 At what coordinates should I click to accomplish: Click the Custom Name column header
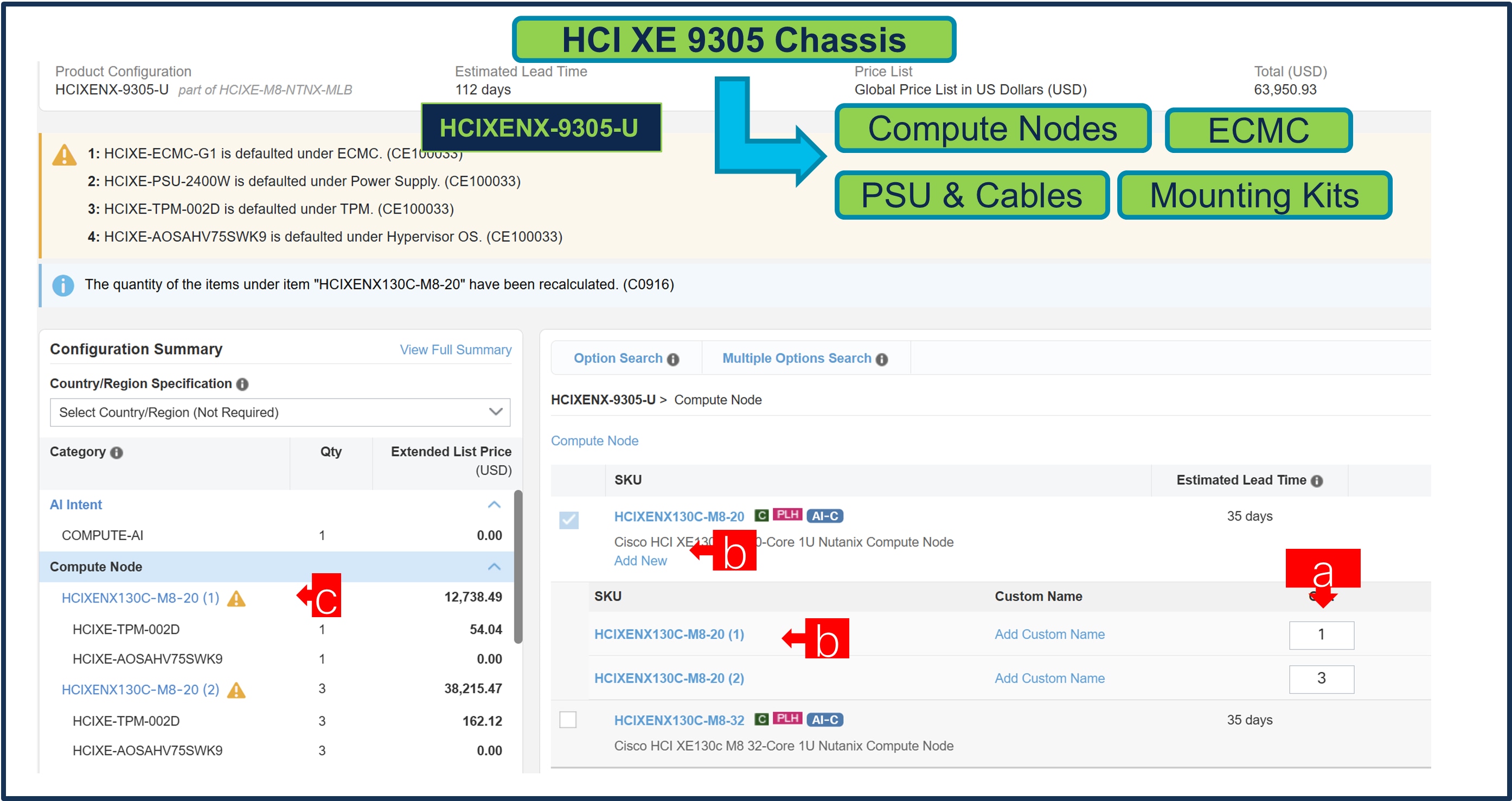[x=1038, y=596]
